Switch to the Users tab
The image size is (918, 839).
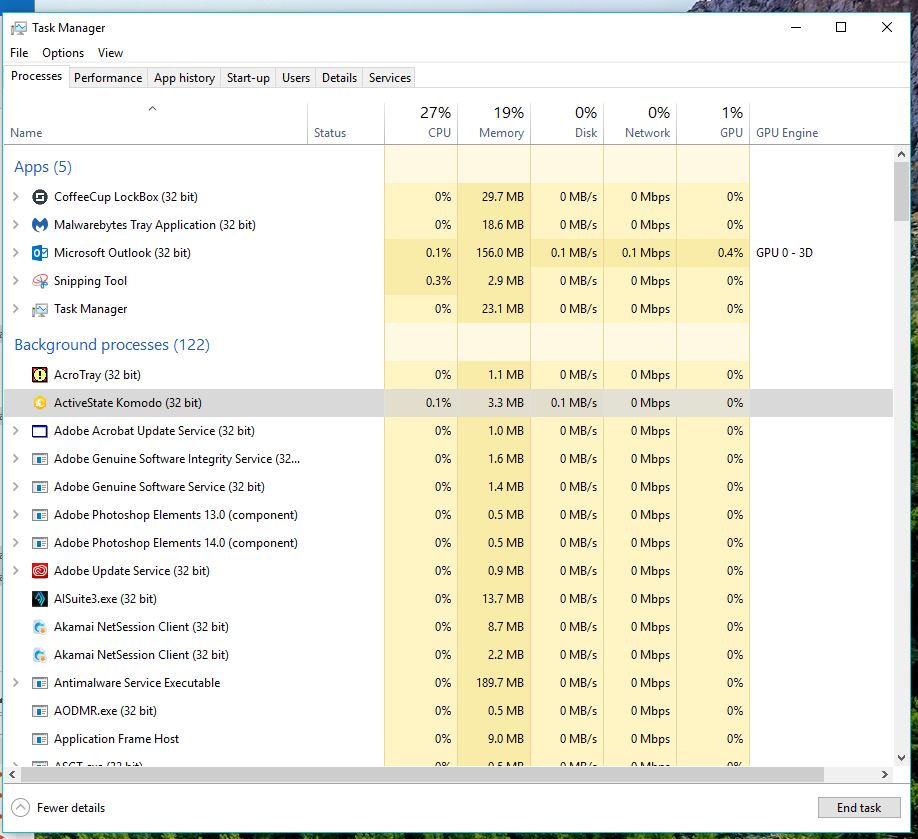coord(296,78)
